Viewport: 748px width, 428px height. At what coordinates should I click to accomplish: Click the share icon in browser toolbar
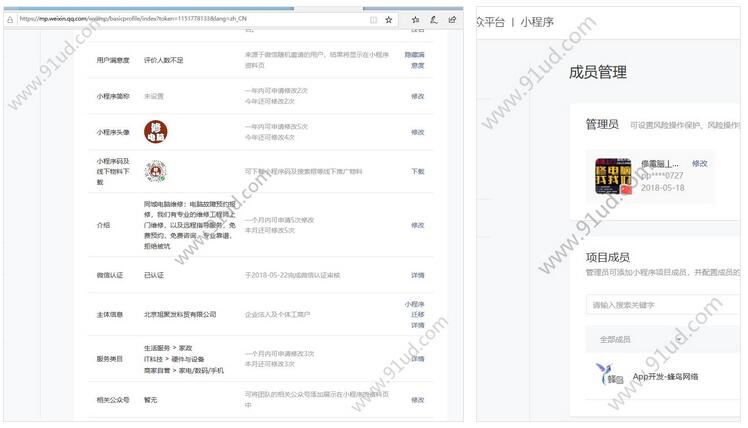452,20
